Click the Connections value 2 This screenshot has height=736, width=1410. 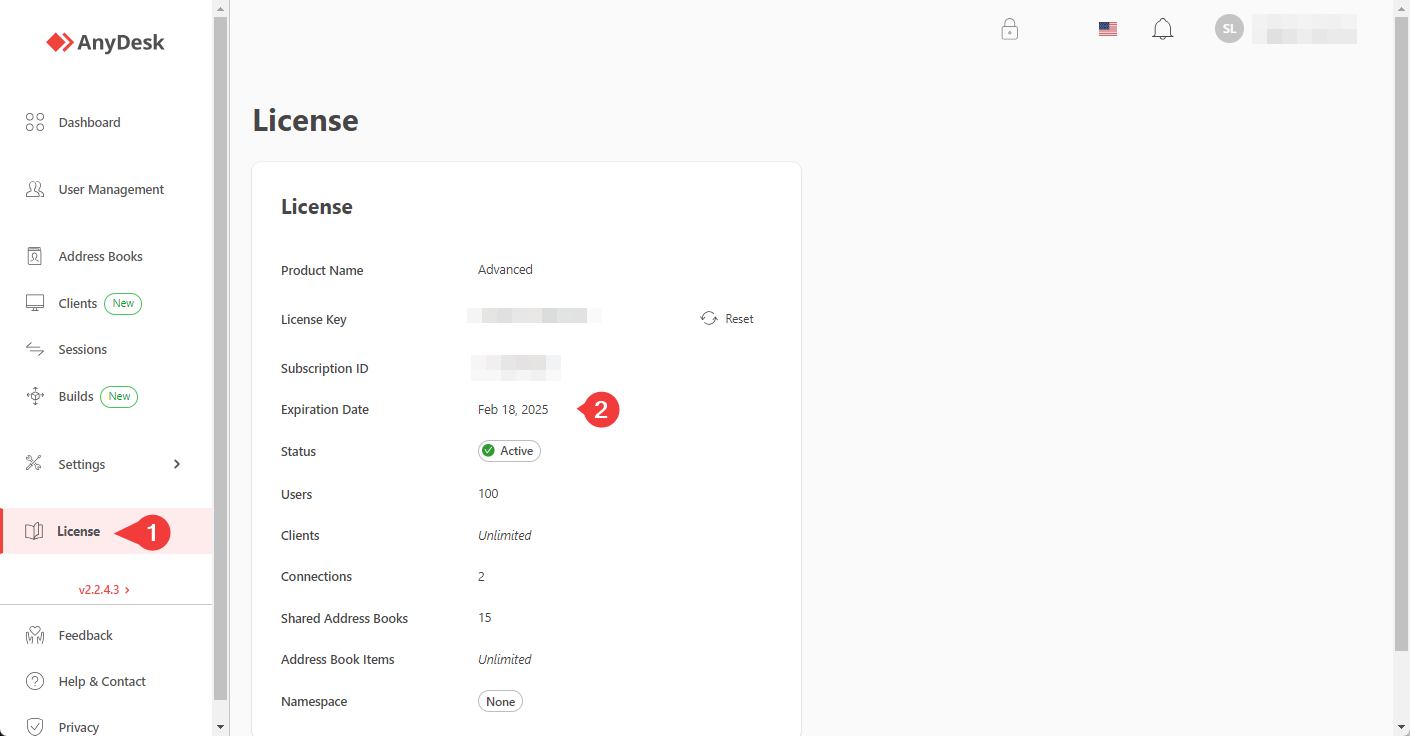[481, 576]
